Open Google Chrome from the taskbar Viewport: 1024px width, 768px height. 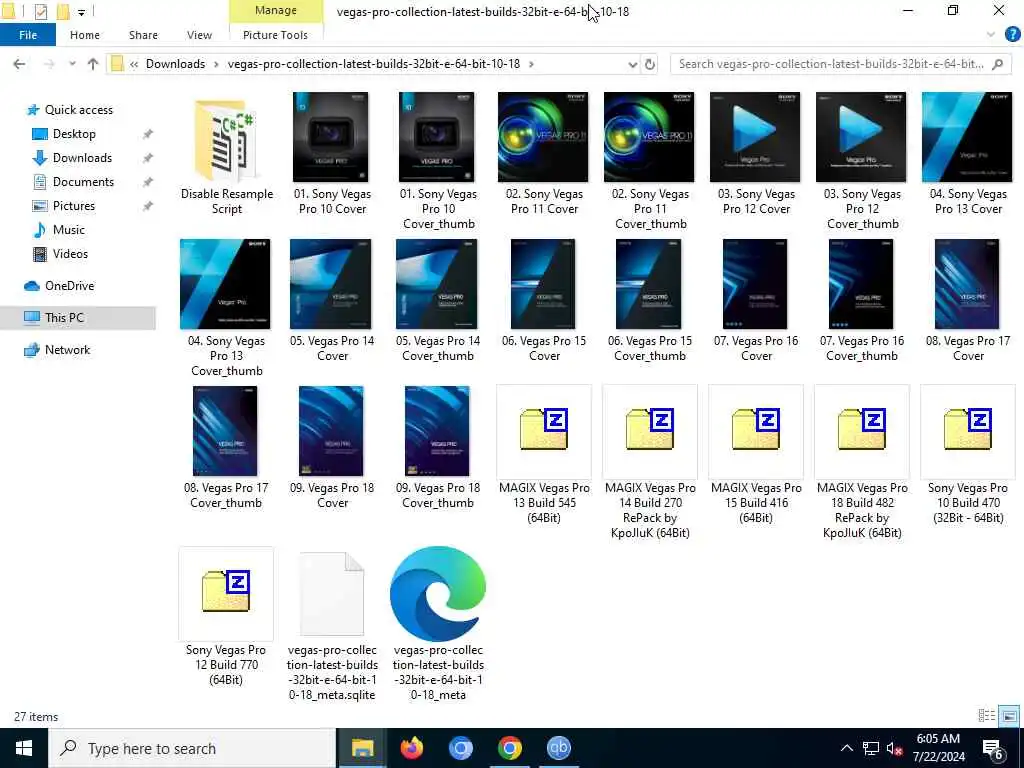point(509,748)
